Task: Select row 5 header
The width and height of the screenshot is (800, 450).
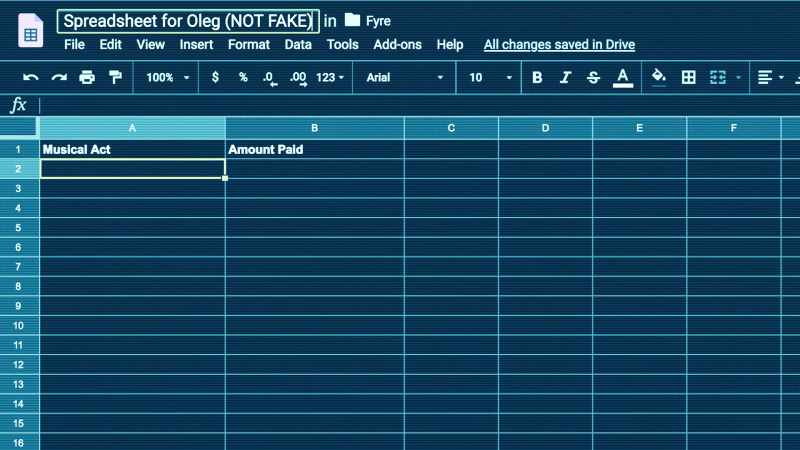Action: tap(19, 228)
